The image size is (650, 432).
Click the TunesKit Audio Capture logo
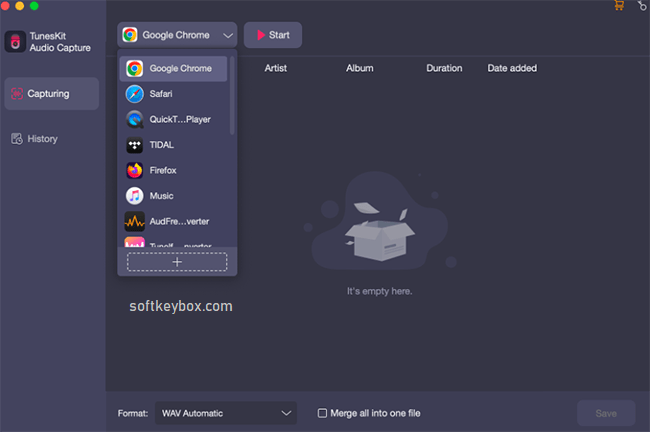15,41
